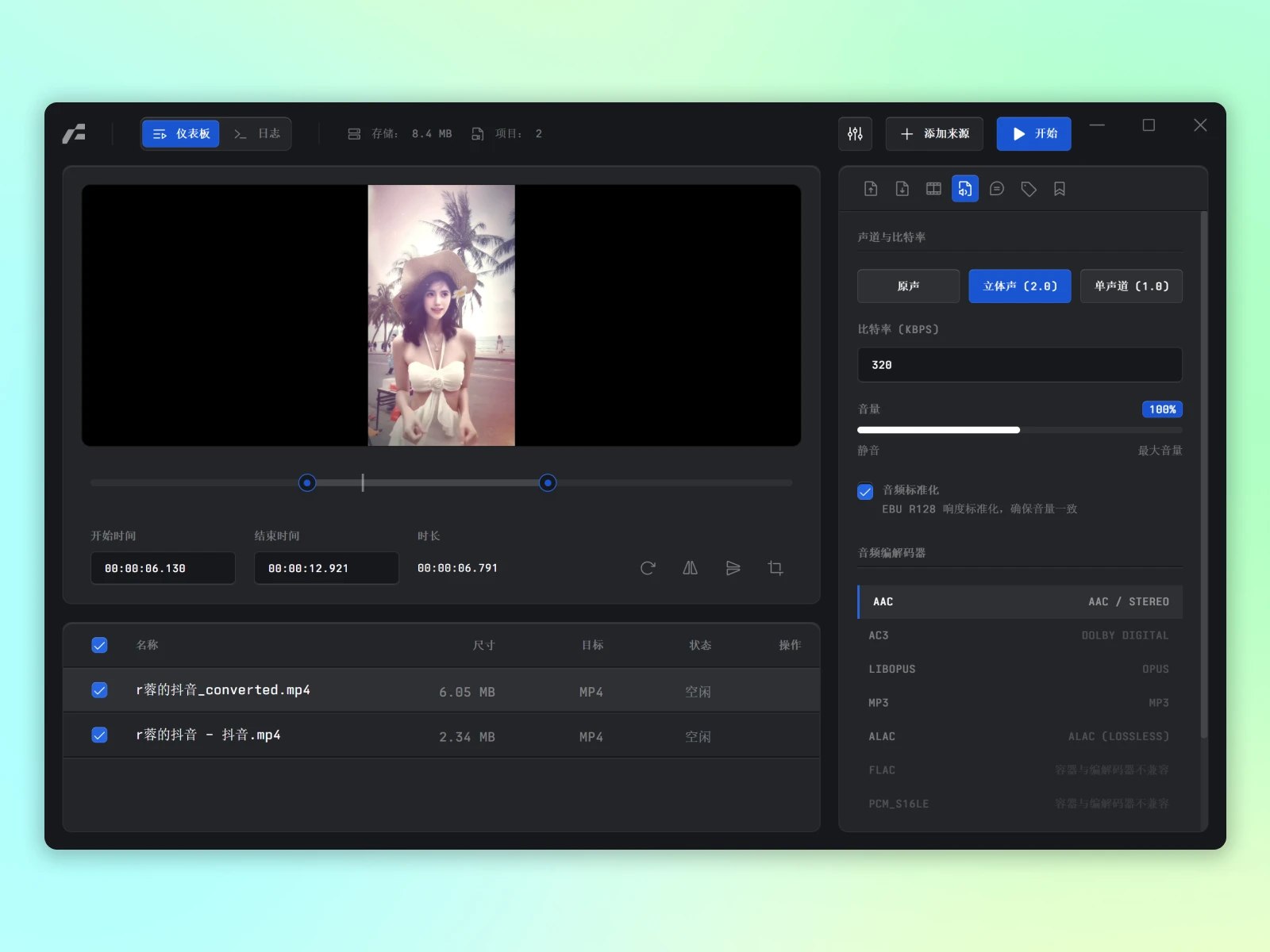Select the crop tool icon
The height and width of the screenshot is (952, 1270).
(x=775, y=568)
